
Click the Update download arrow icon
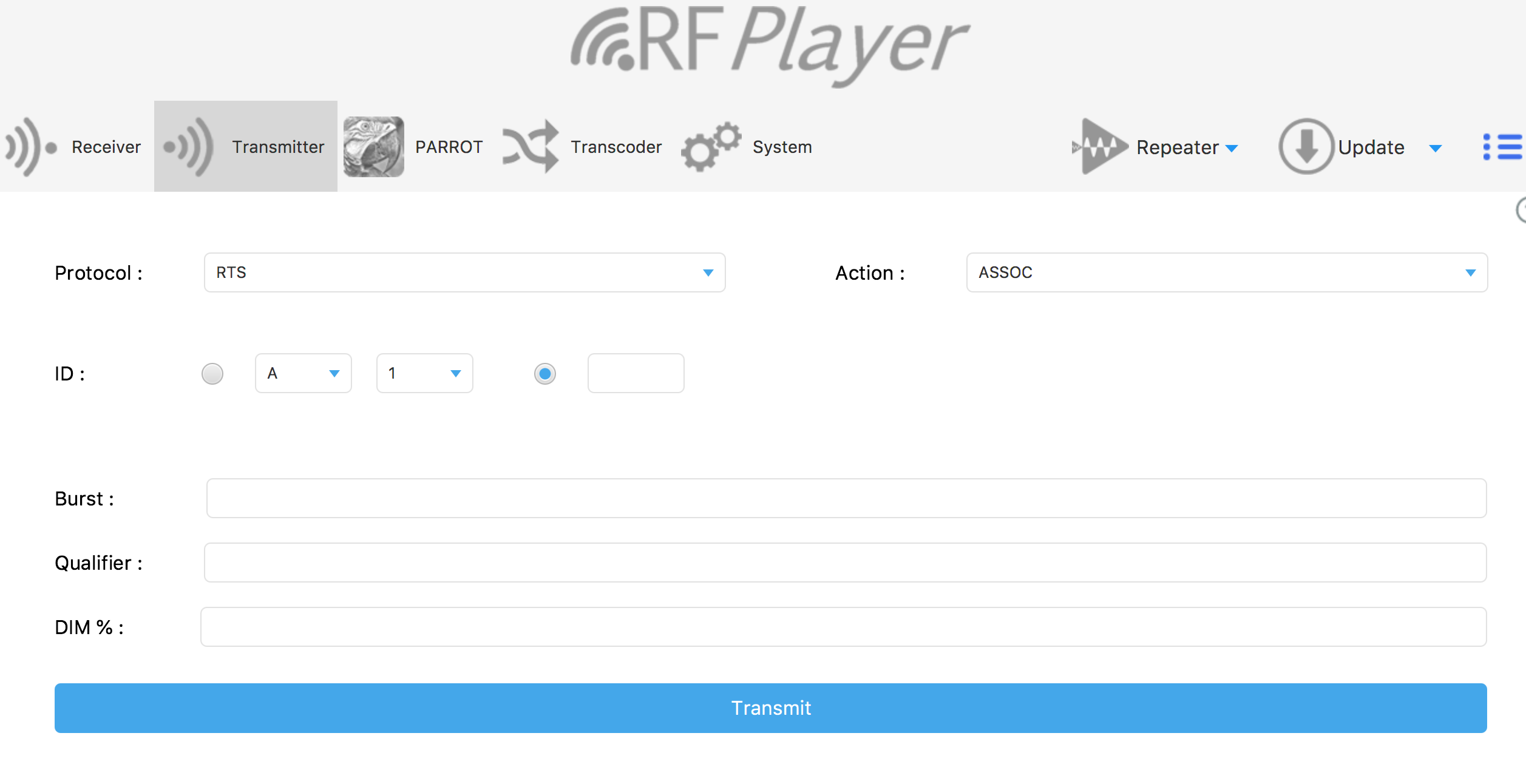coord(1306,146)
